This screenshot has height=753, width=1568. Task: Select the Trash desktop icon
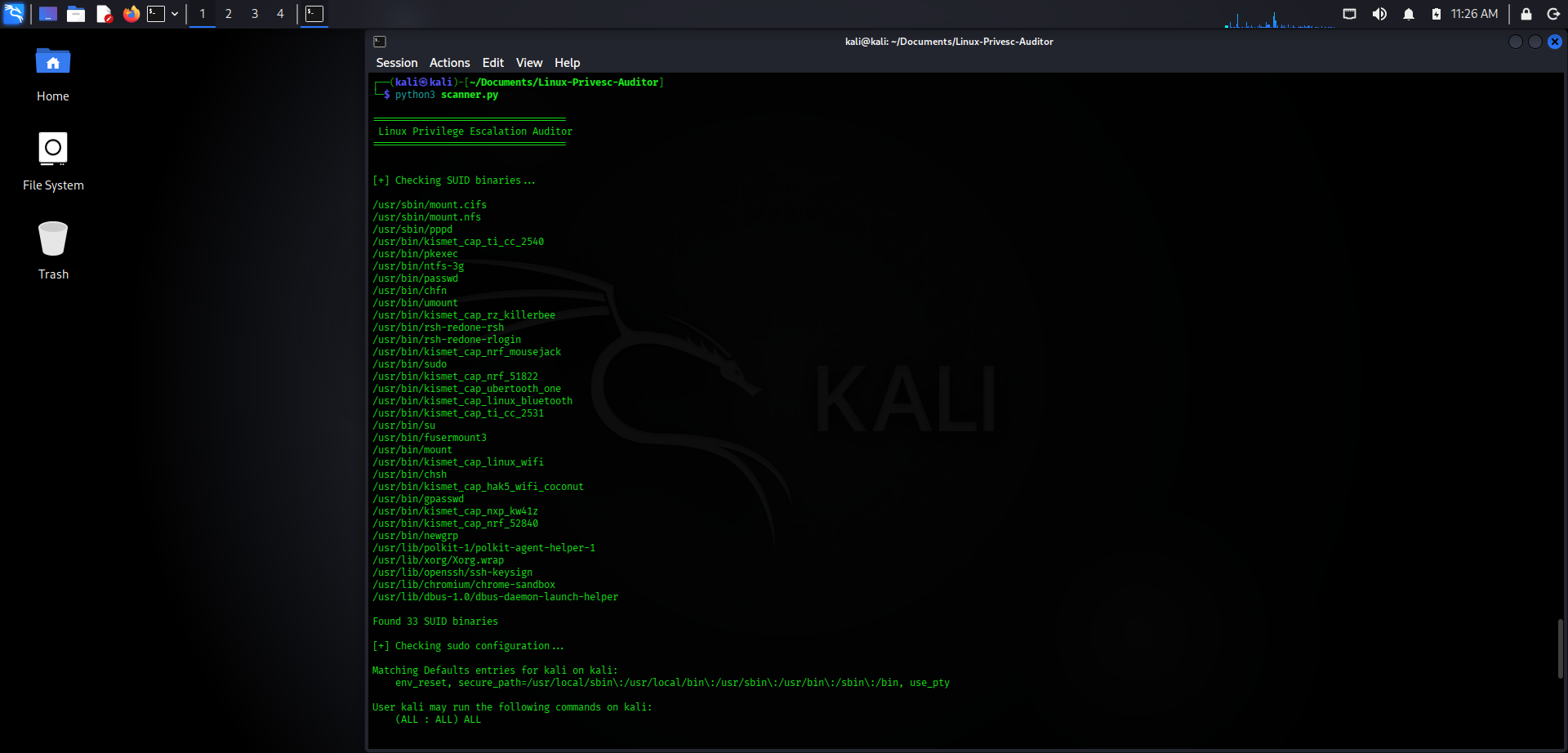53,251
